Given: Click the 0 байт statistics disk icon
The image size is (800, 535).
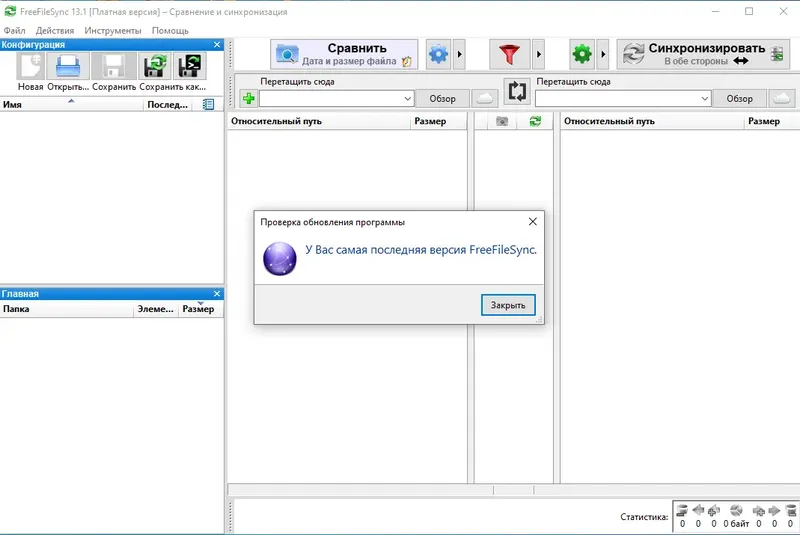Looking at the screenshot, I should 736,510.
